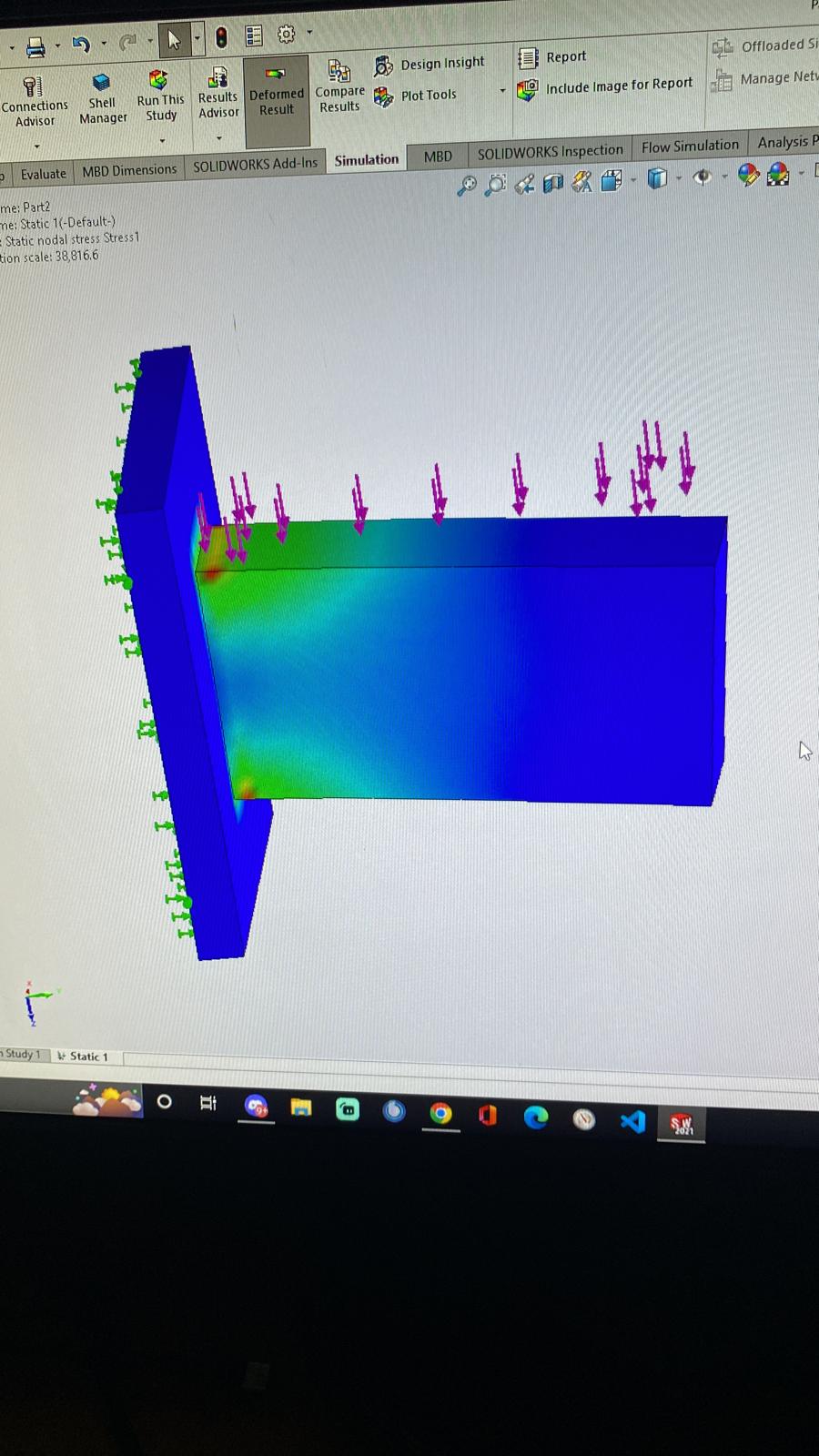Open the View Orientation cube icon
This screenshot has height=1456, width=819.
[612, 180]
